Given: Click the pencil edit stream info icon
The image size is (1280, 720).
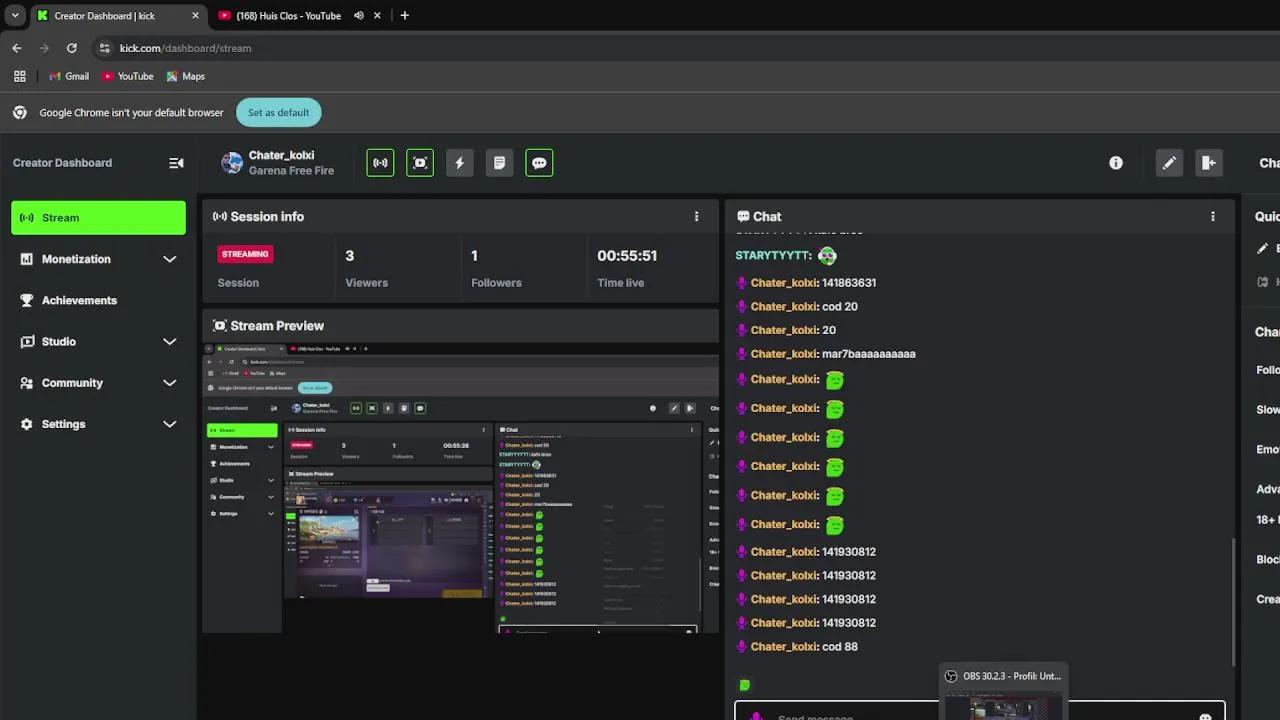Looking at the screenshot, I should click(1169, 163).
